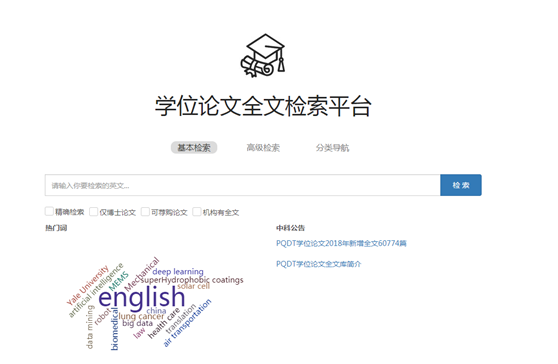The image size is (558, 364).
Task: Enable the 精确检索 checkbox
Action: 49,211
